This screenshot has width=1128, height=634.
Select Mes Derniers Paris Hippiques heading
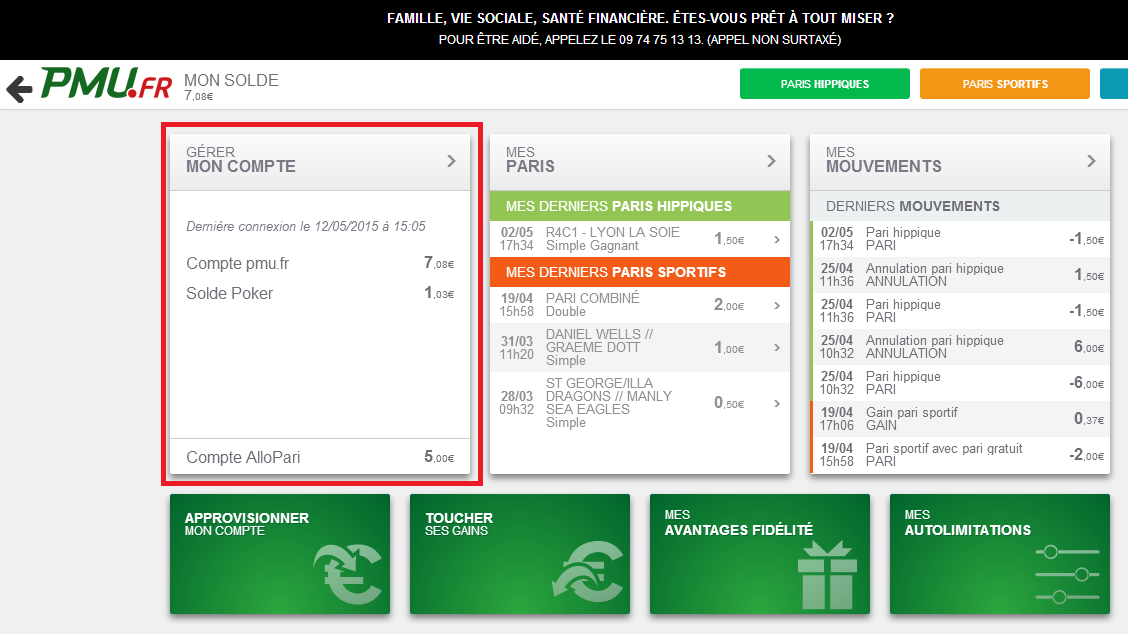[640, 206]
